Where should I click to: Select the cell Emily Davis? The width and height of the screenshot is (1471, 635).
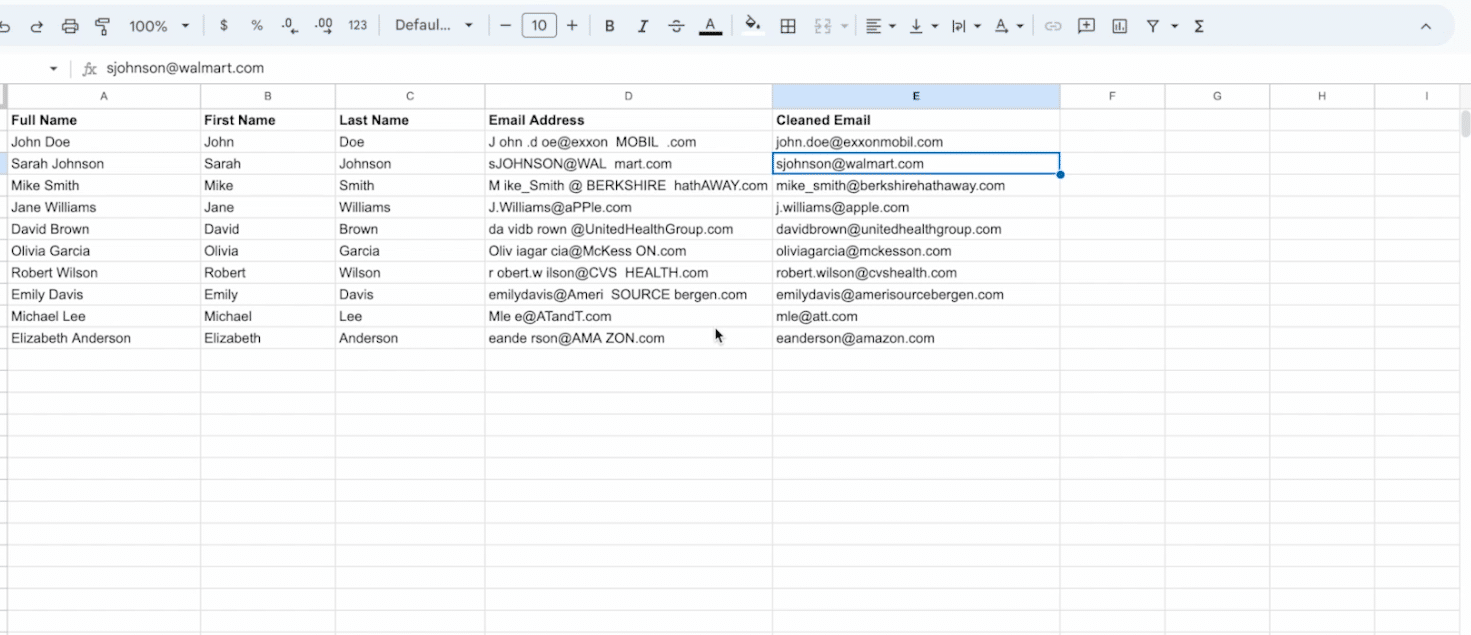[x=104, y=295]
